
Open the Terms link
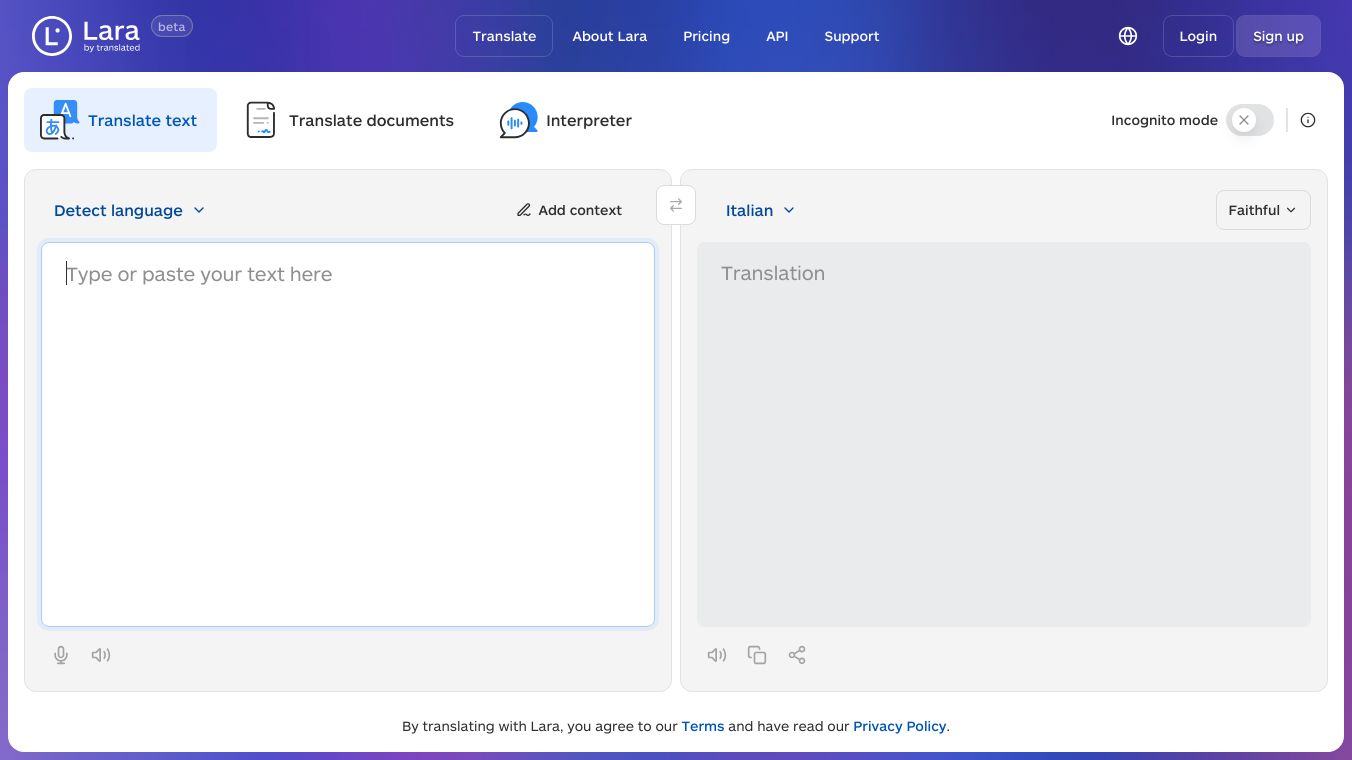[703, 726]
